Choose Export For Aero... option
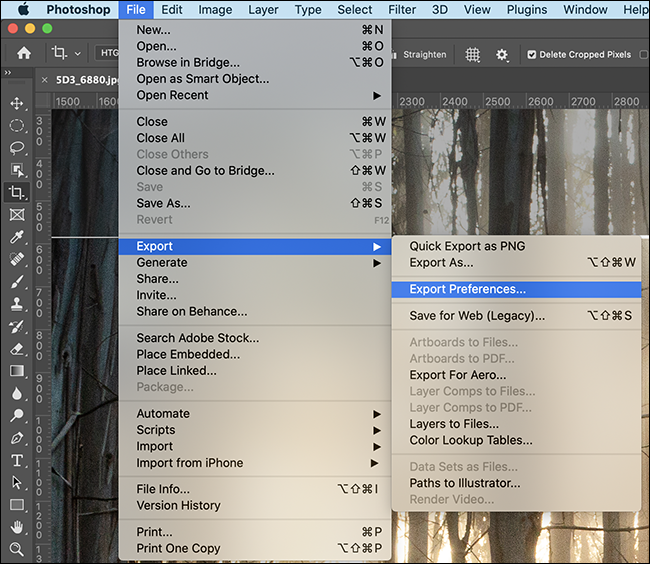 tap(517, 375)
